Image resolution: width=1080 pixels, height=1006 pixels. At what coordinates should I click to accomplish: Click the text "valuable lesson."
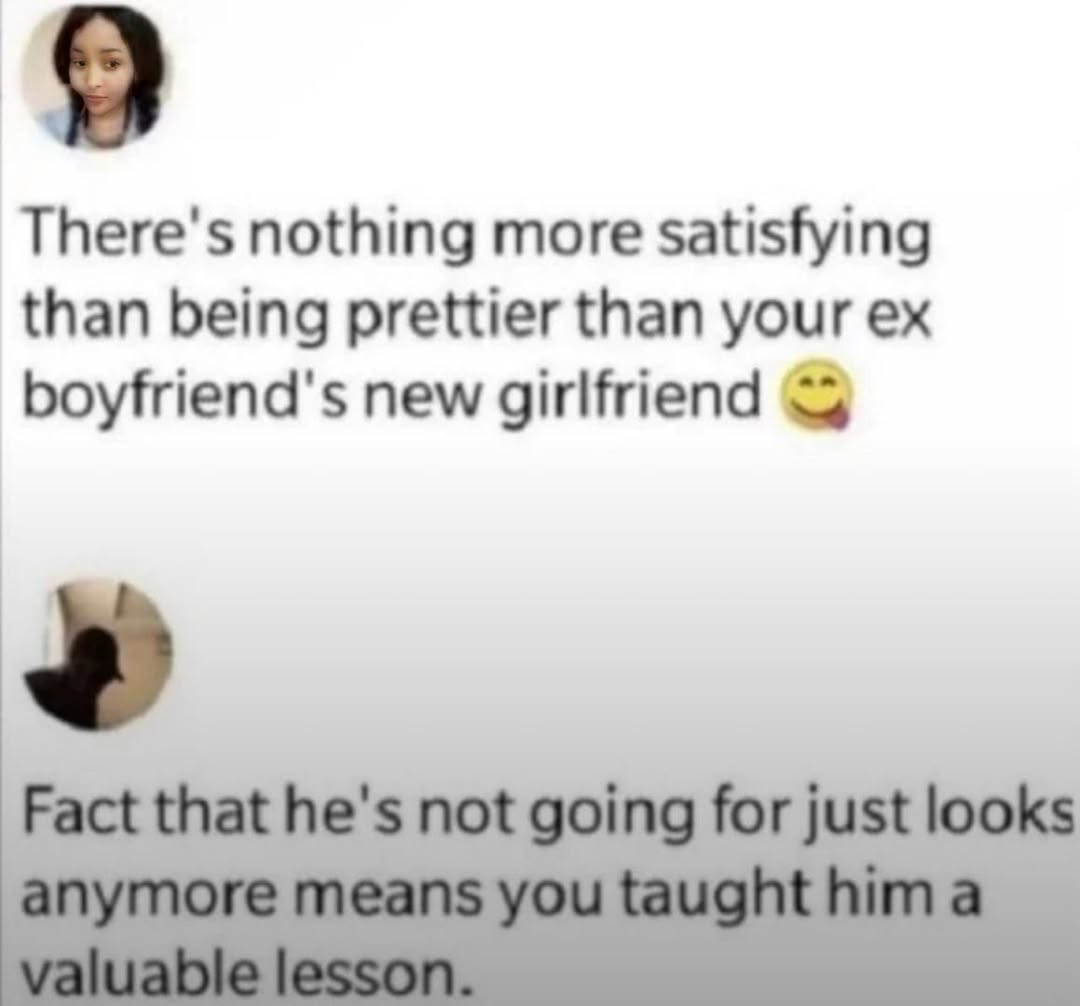pos(249,972)
